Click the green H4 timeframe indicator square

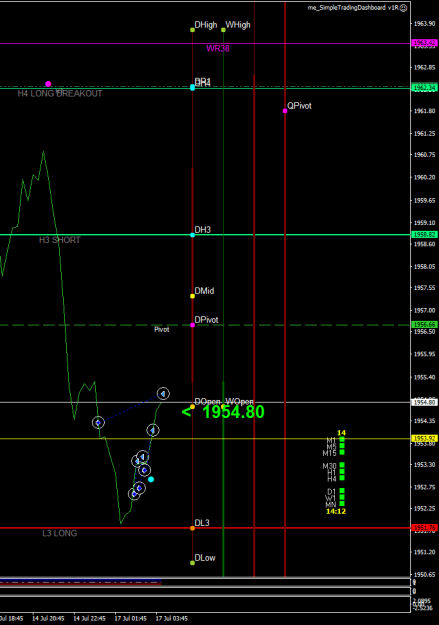[342, 478]
